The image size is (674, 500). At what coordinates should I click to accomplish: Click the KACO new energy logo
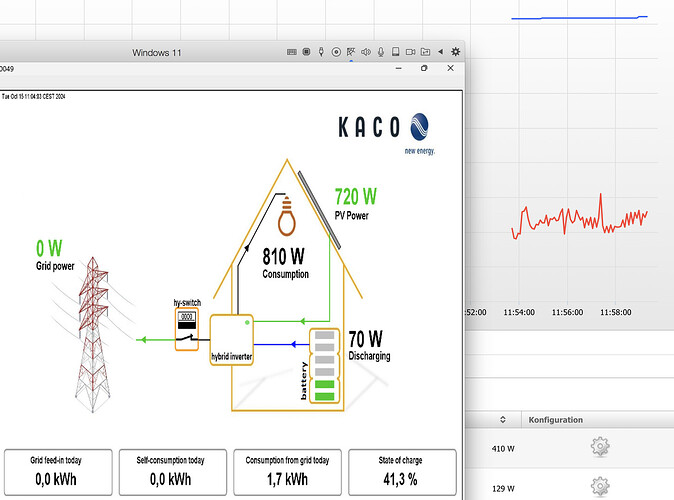pos(386,134)
